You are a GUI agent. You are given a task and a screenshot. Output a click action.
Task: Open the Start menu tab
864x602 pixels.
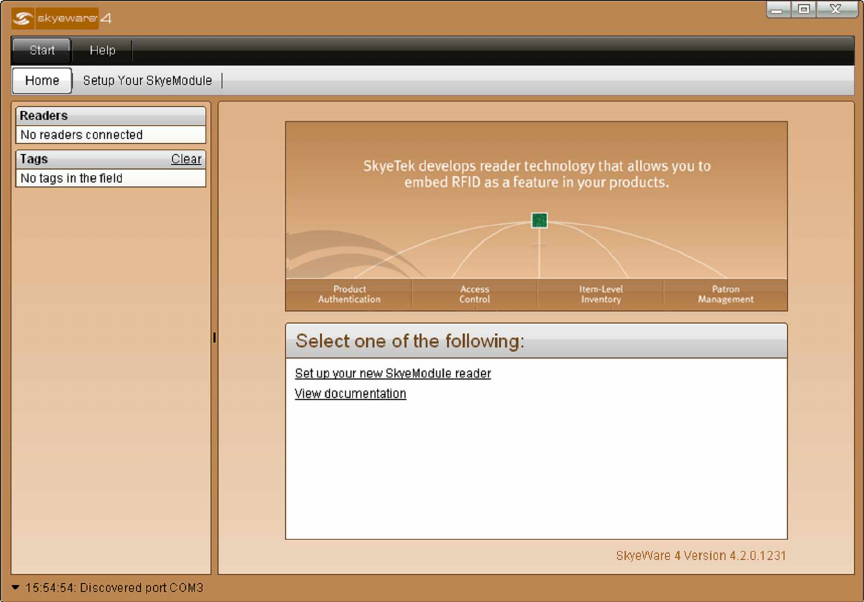click(42, 50)
